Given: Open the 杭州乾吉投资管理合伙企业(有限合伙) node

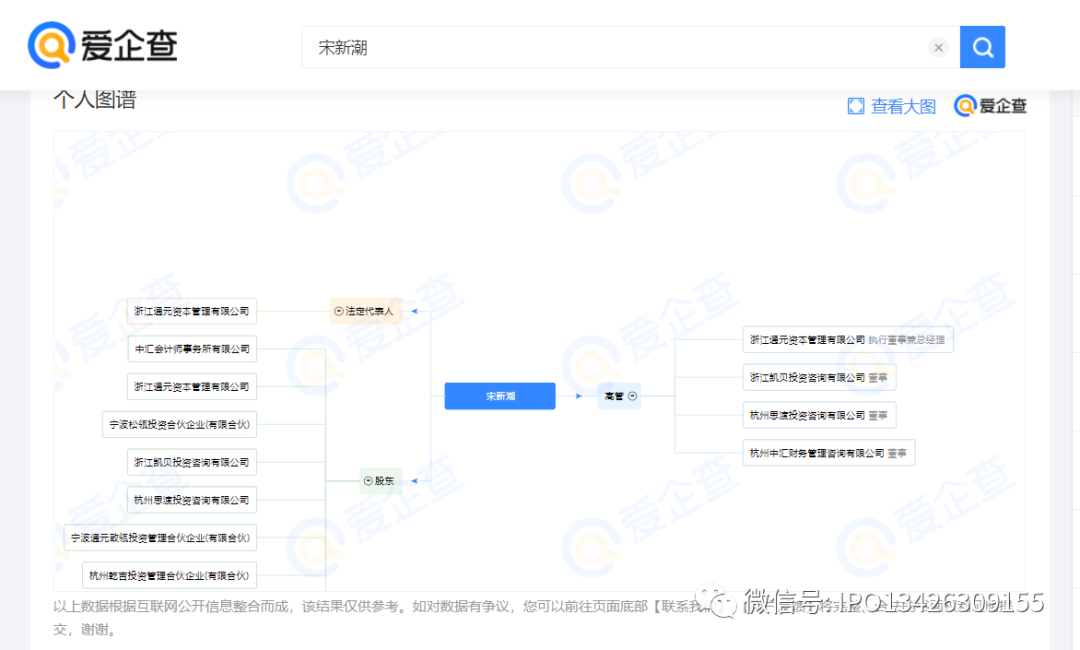Looking at the screenshot, I should click(x=169, y=576).
